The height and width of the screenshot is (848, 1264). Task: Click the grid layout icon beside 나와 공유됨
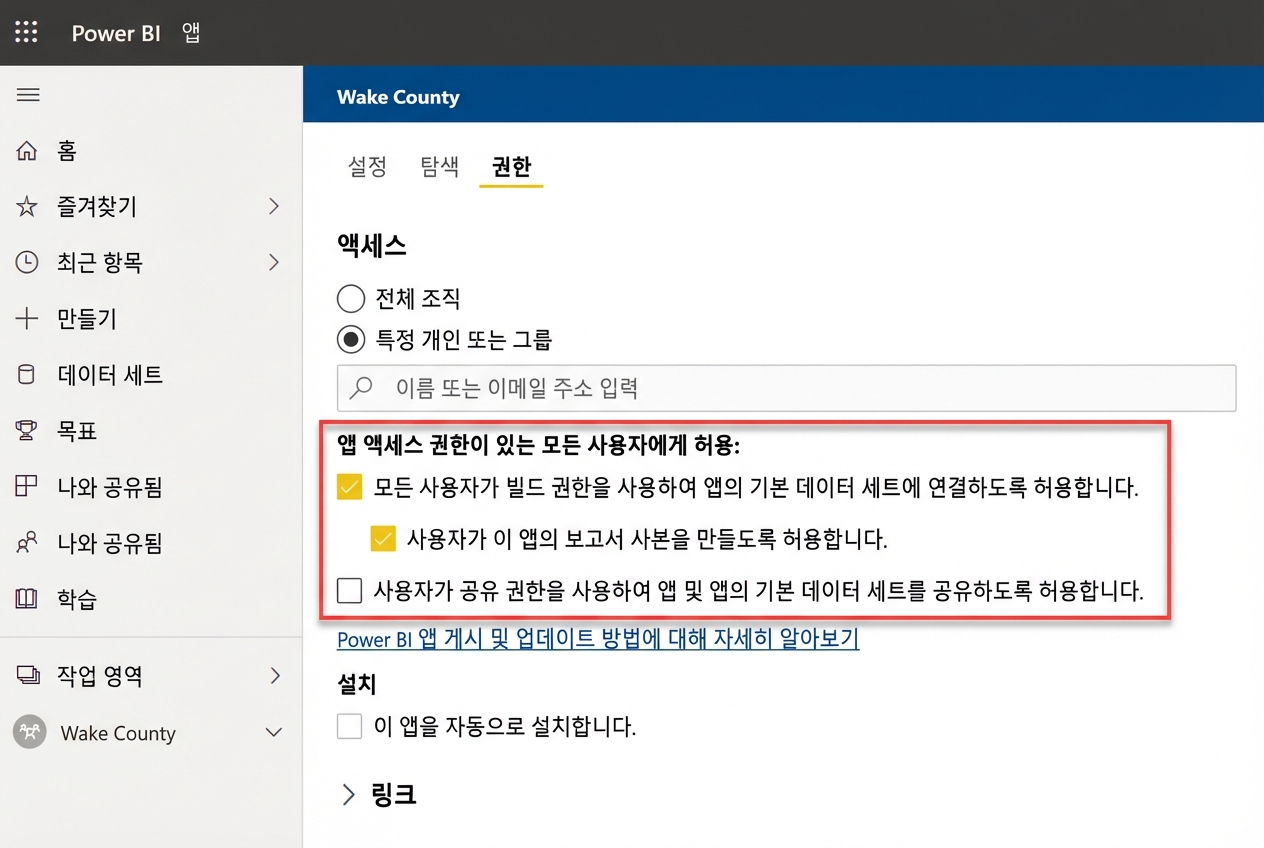tap(27, 487)
